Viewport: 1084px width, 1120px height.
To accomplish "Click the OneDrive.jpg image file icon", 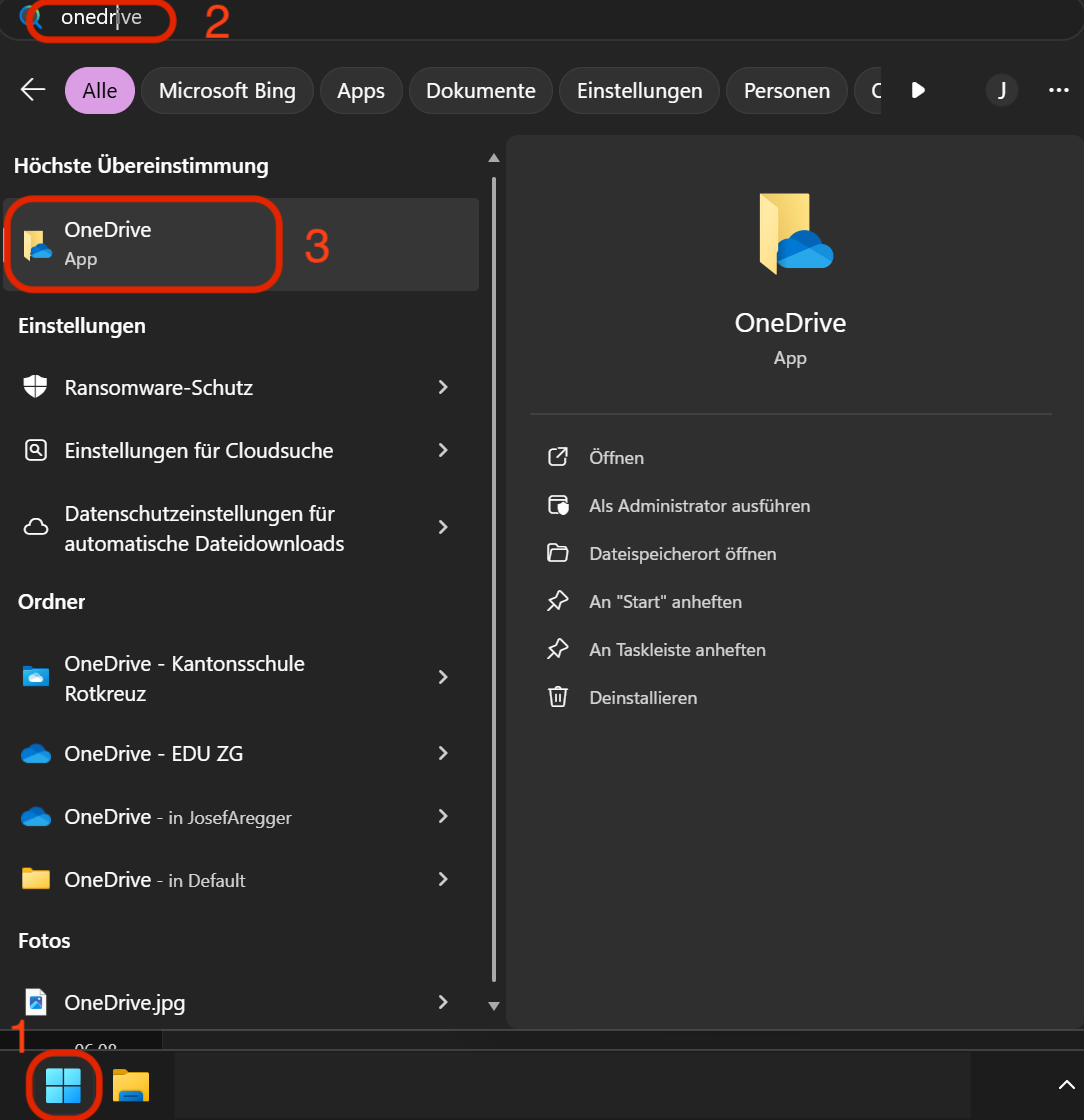I will (x=36, y=1002).
